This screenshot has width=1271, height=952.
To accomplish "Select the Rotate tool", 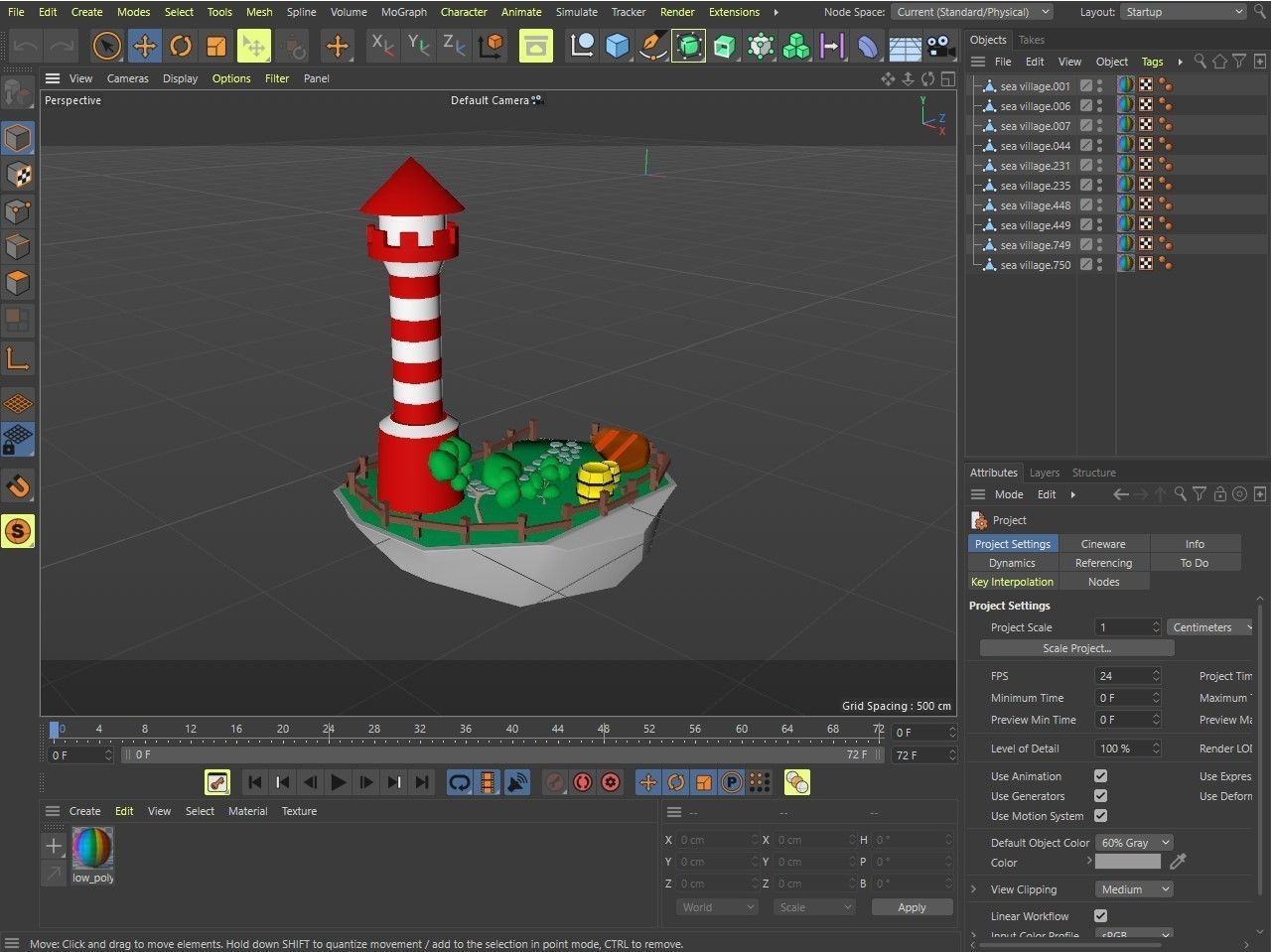I will click(181, 46).
